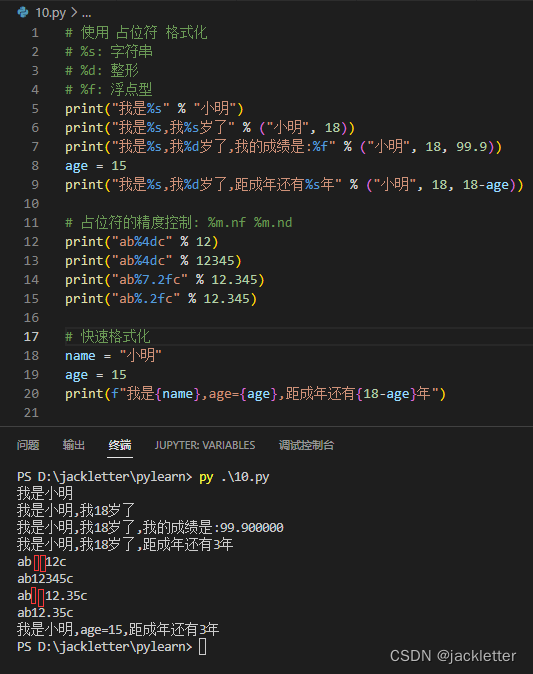Click comment '# 占位符的精度控制: %m.nf %m.nd'

tap(179, 223)
